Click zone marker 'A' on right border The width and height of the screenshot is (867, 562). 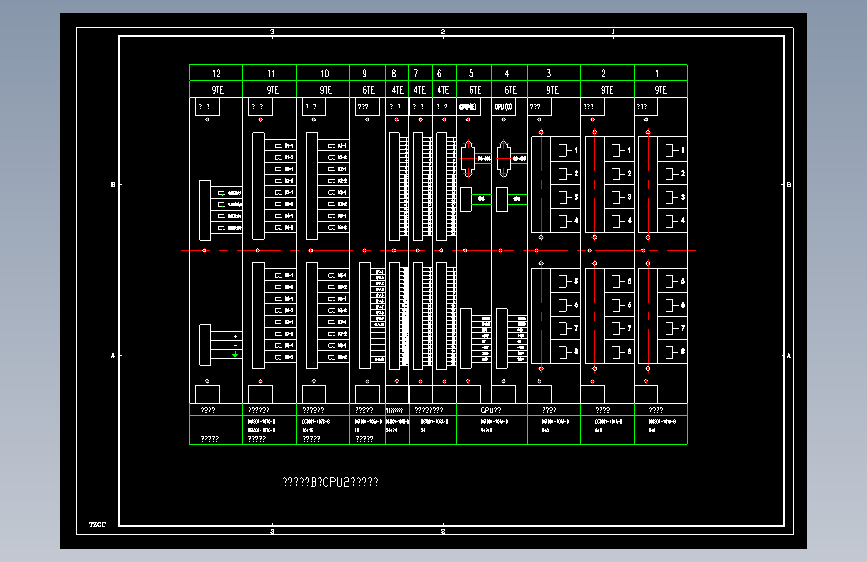coord(789,356)
